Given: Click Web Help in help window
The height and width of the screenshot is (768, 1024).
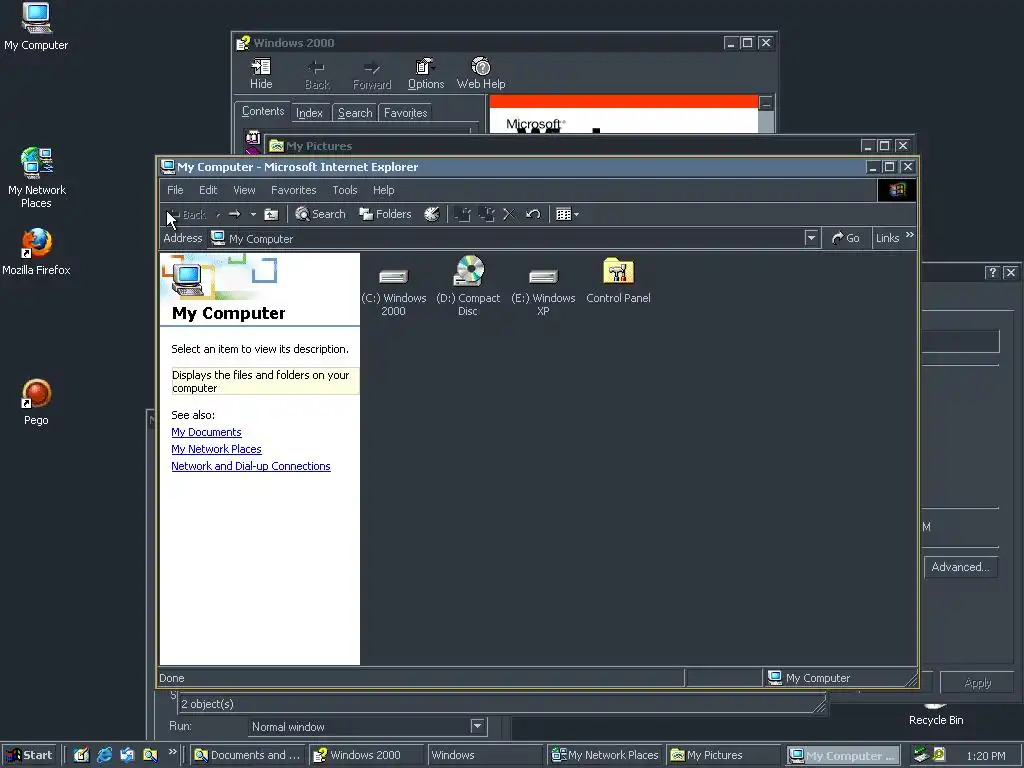Looking at the screenshot, I should pos(481,74).
